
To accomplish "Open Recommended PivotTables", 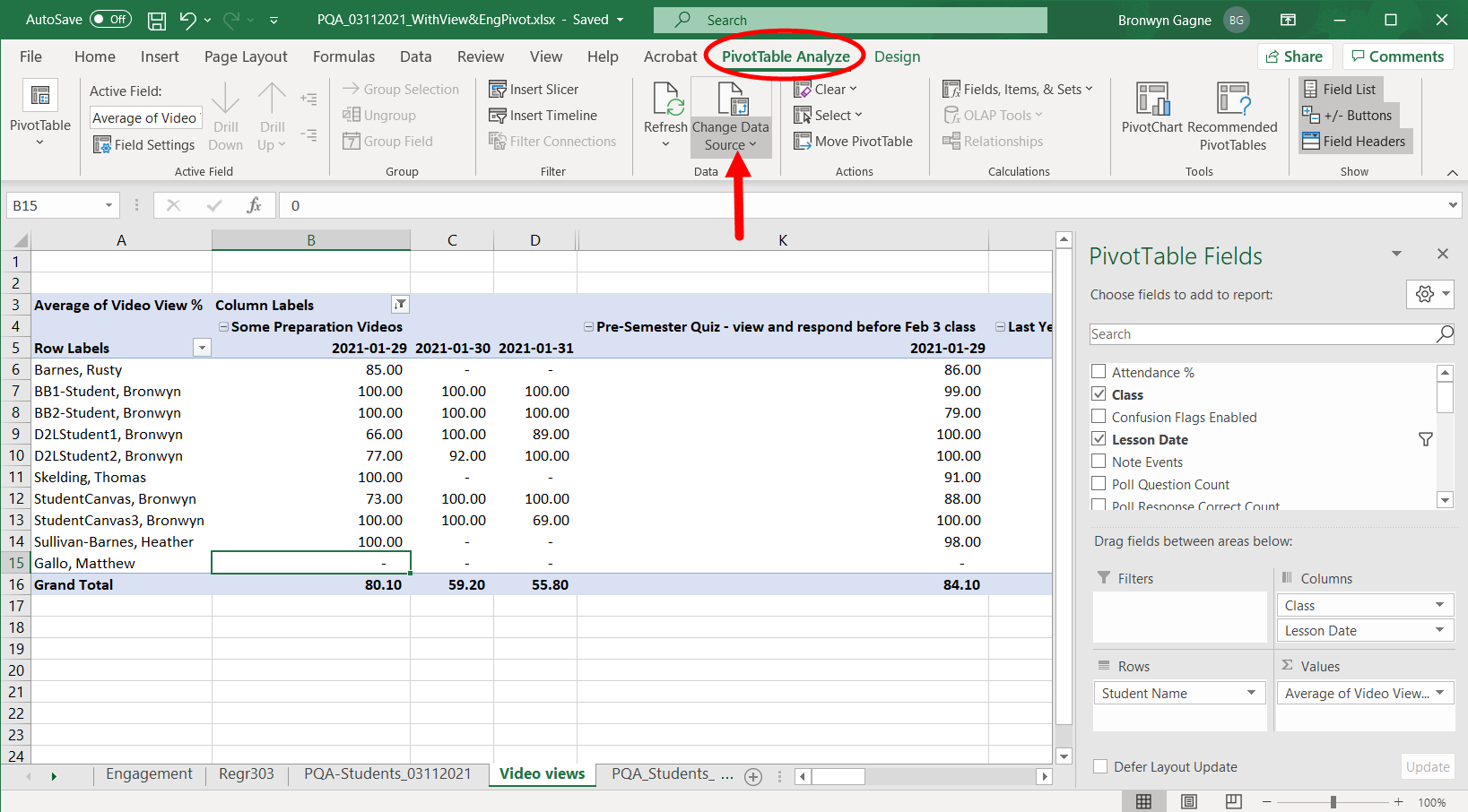I will pyautogui.click(x=1234, y=113).
